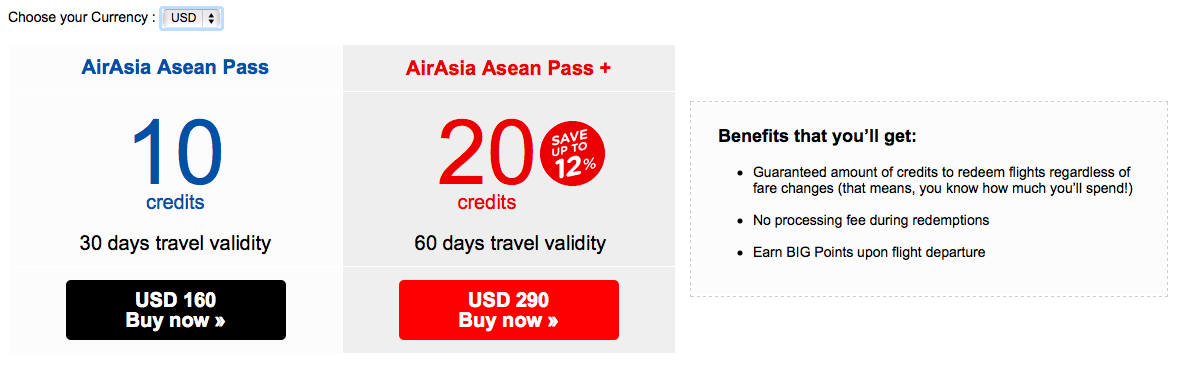Click the 60 days travel validity text
Viewport: 1177px width, 384px height.
[510, 244]
